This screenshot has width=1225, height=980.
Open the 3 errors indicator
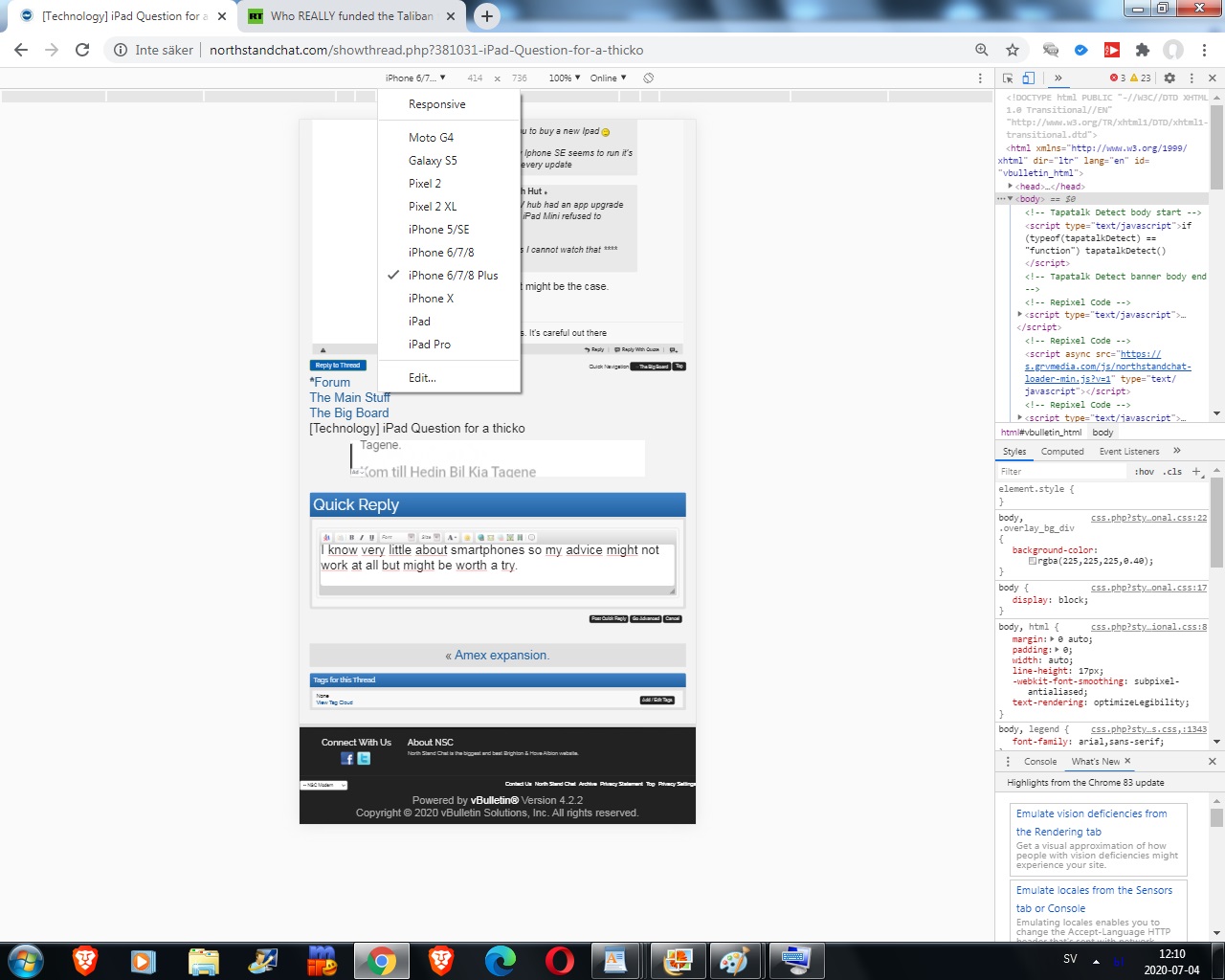[1117, 78]
